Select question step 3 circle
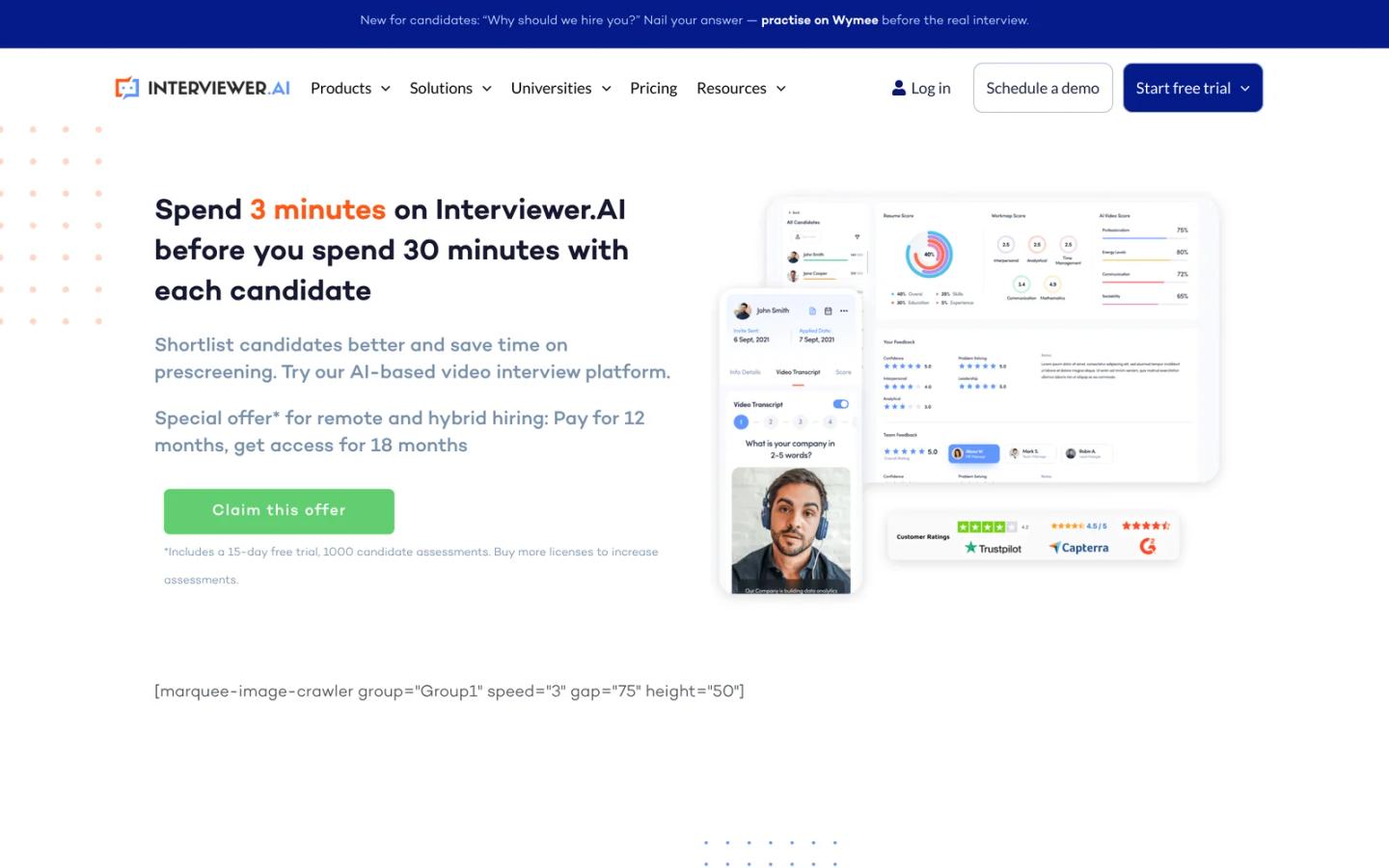The width and height of the screenshot is (1389, 868). point(801,421)
